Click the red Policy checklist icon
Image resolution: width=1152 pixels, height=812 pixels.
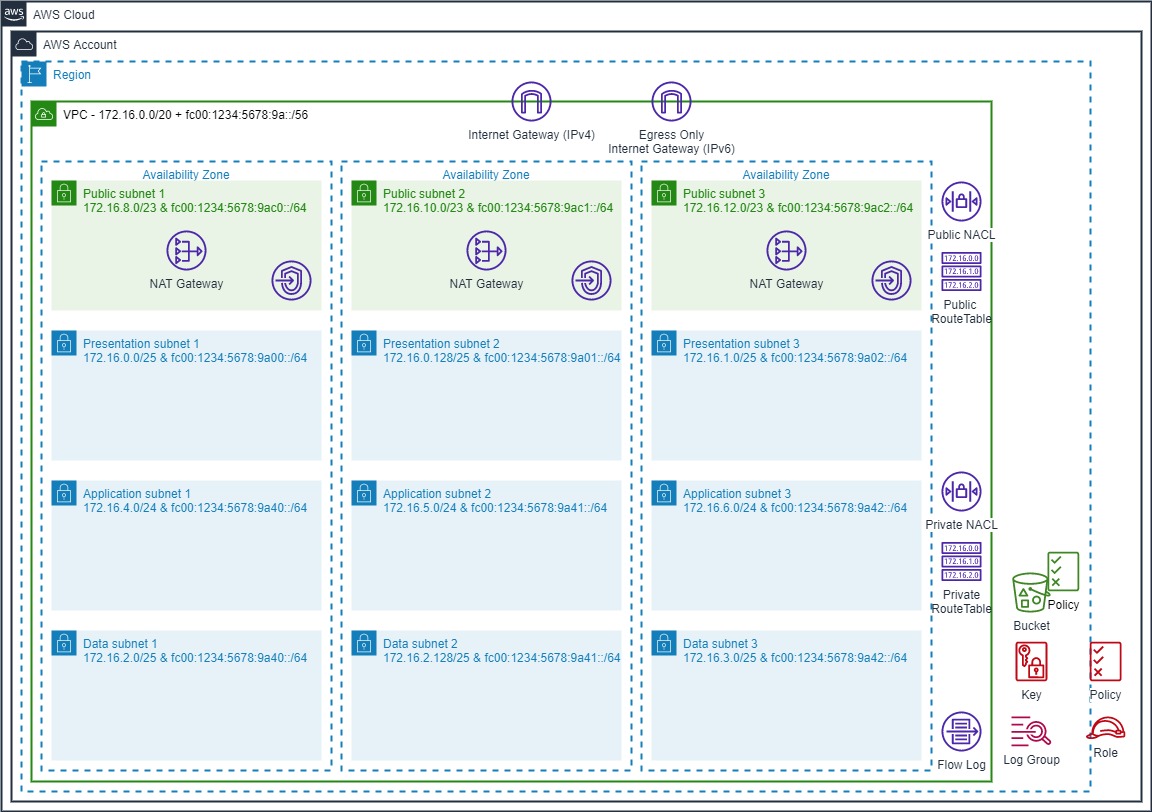pos(1105,661)
